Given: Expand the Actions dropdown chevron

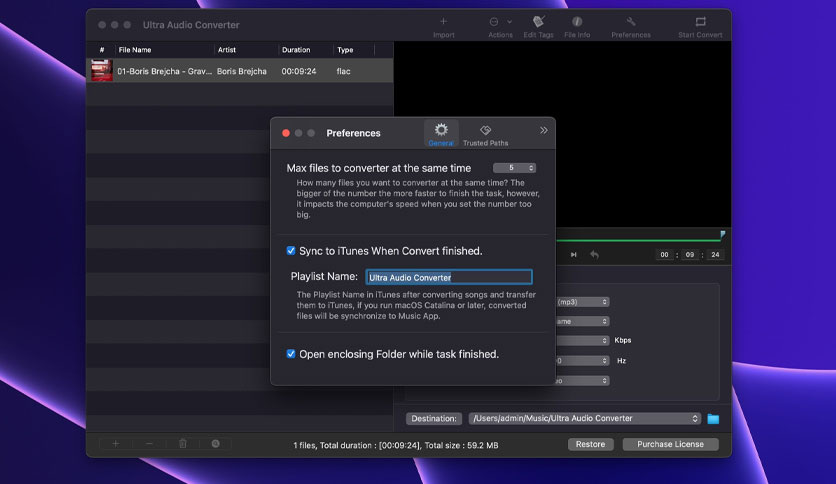Looking at the screenshot, I should (x=510, y=22).
